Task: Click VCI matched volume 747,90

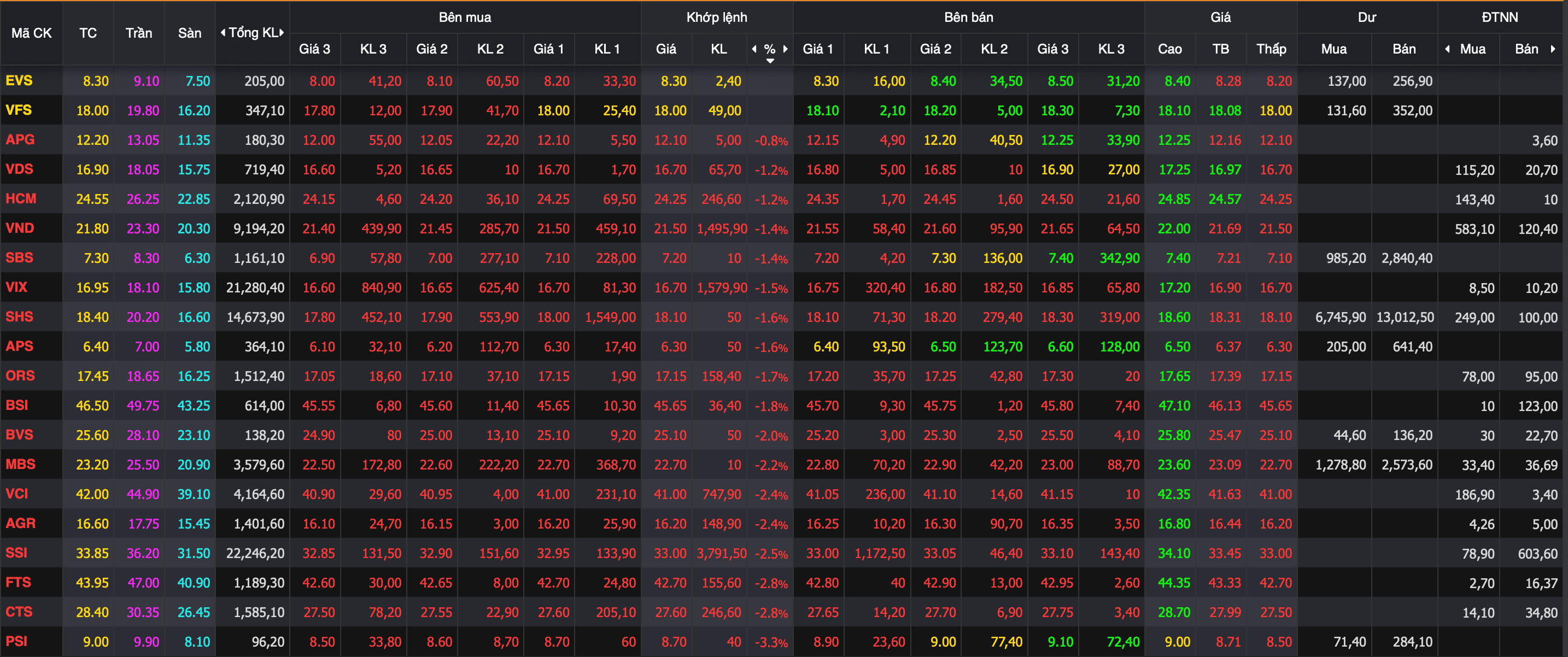Action: coord(722,495)
